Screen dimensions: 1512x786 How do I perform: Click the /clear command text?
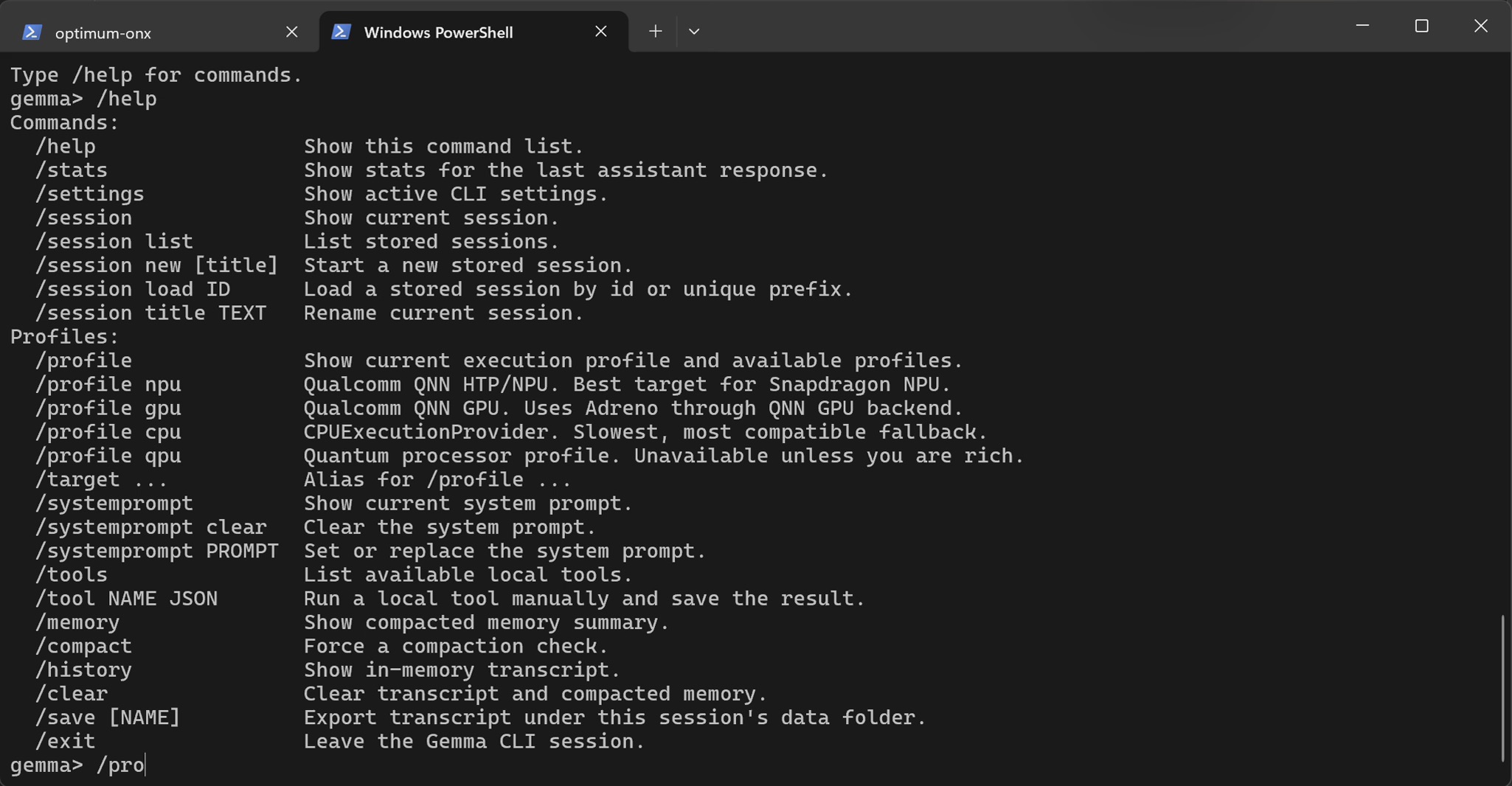71,694
